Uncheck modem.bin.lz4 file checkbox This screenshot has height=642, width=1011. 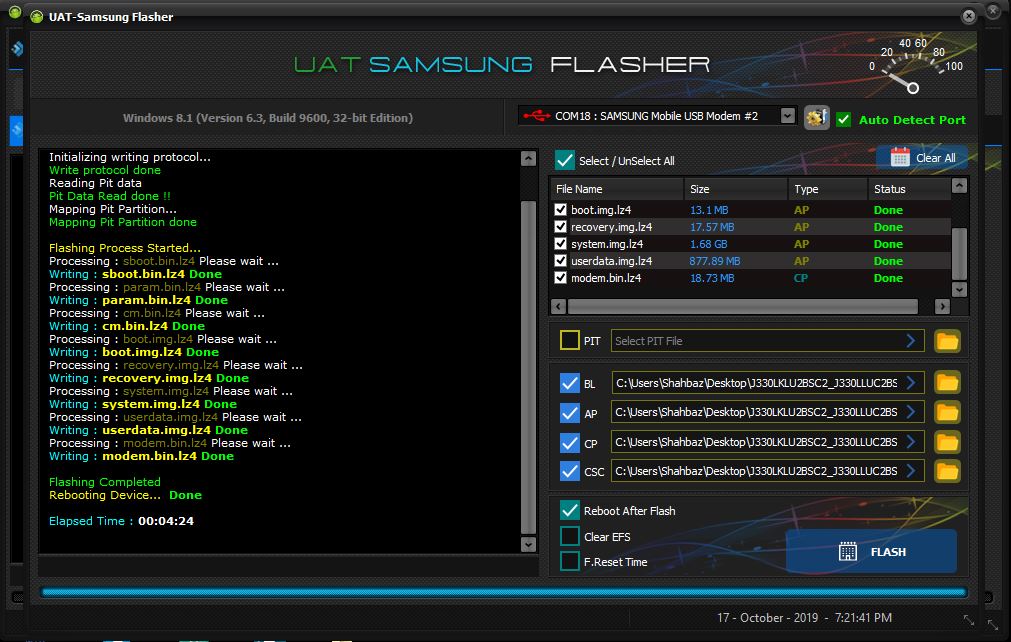(560, 278)
